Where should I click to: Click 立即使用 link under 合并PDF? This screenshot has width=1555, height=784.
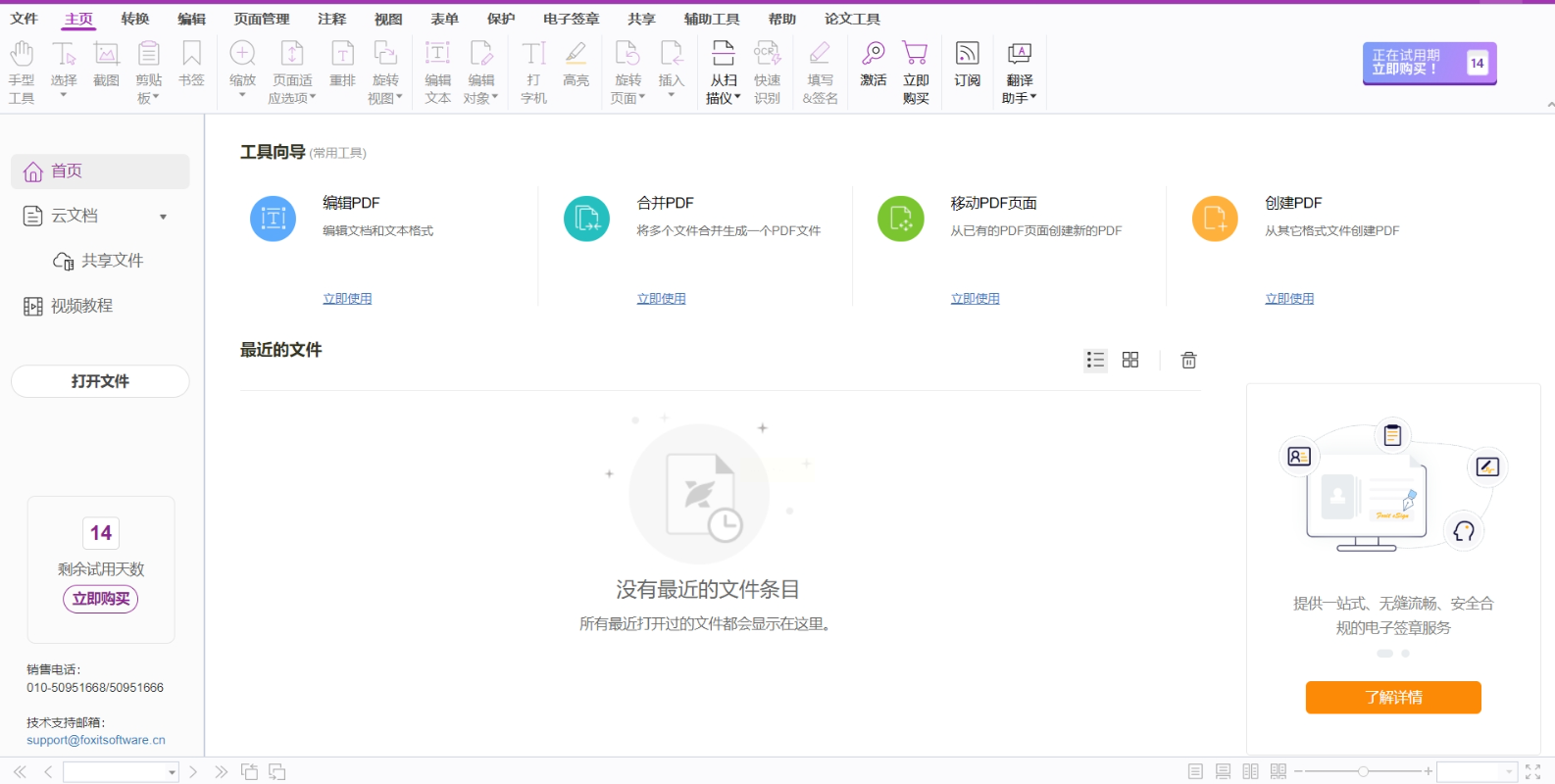click(661, 299)
